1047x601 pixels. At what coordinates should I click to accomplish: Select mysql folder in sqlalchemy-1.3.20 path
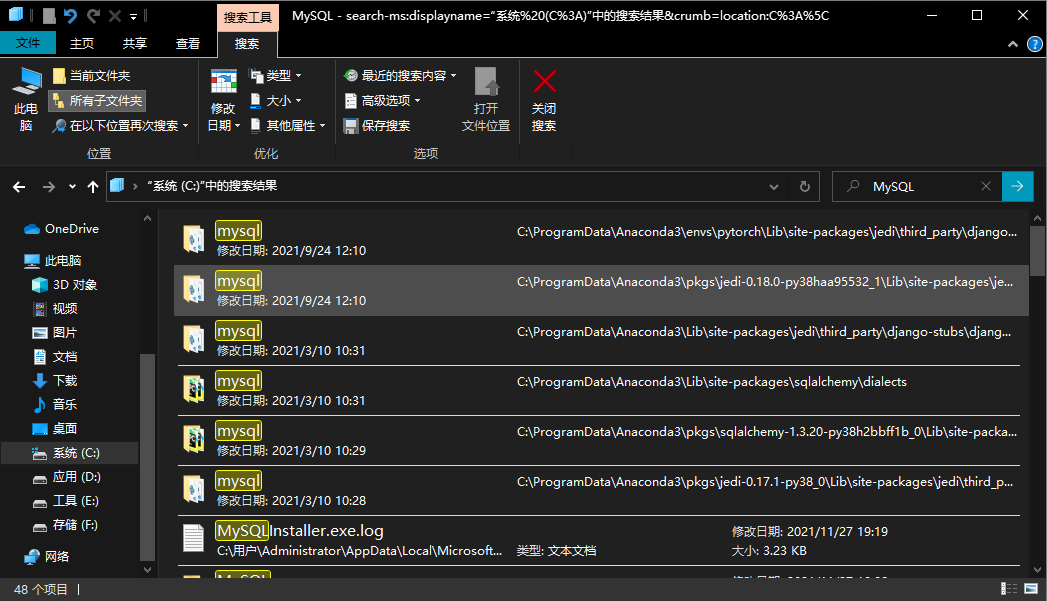point(600,441)
